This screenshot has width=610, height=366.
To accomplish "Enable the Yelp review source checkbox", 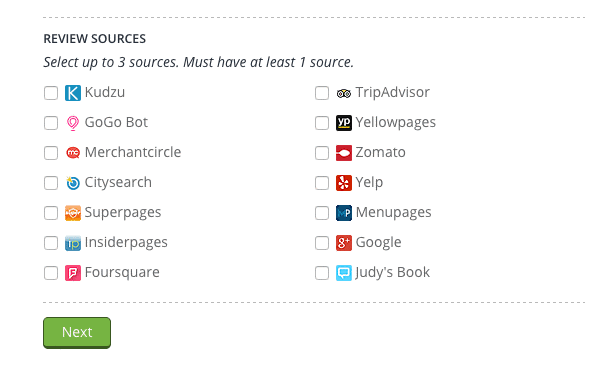I will coord(322,183).
